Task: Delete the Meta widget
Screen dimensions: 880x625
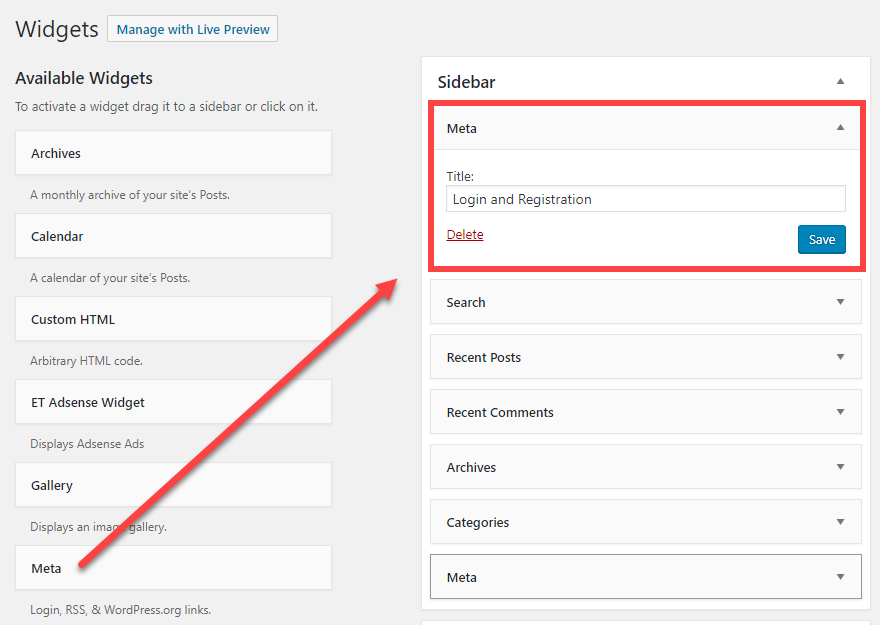Action: [464, 233]
